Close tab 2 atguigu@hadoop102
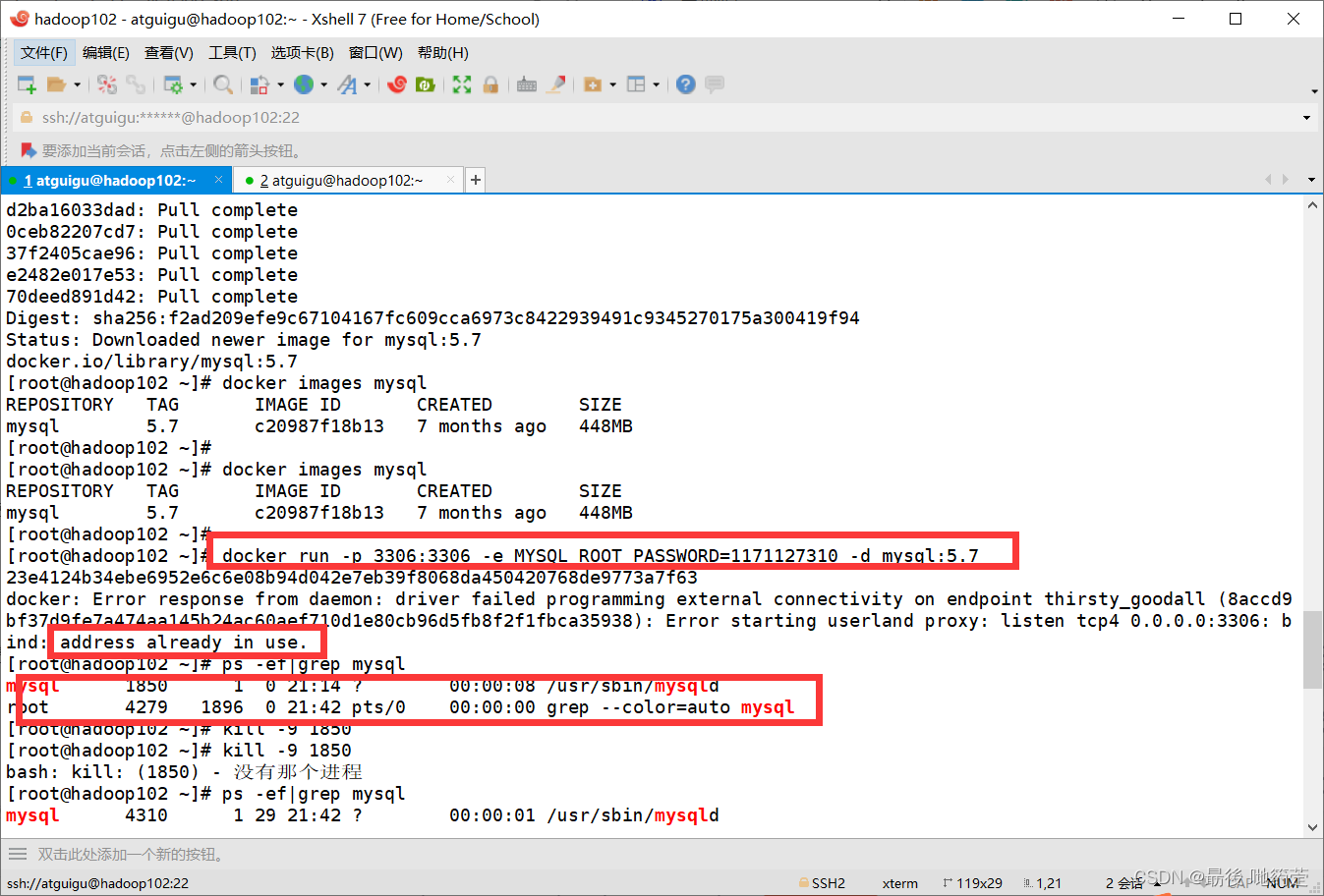 tap(450, 180)
